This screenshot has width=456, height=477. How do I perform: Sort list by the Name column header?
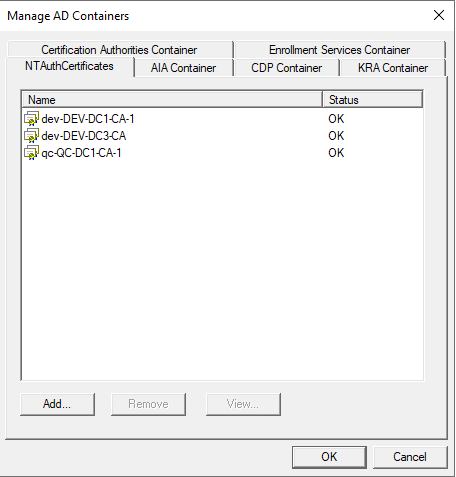coord(172,100)
